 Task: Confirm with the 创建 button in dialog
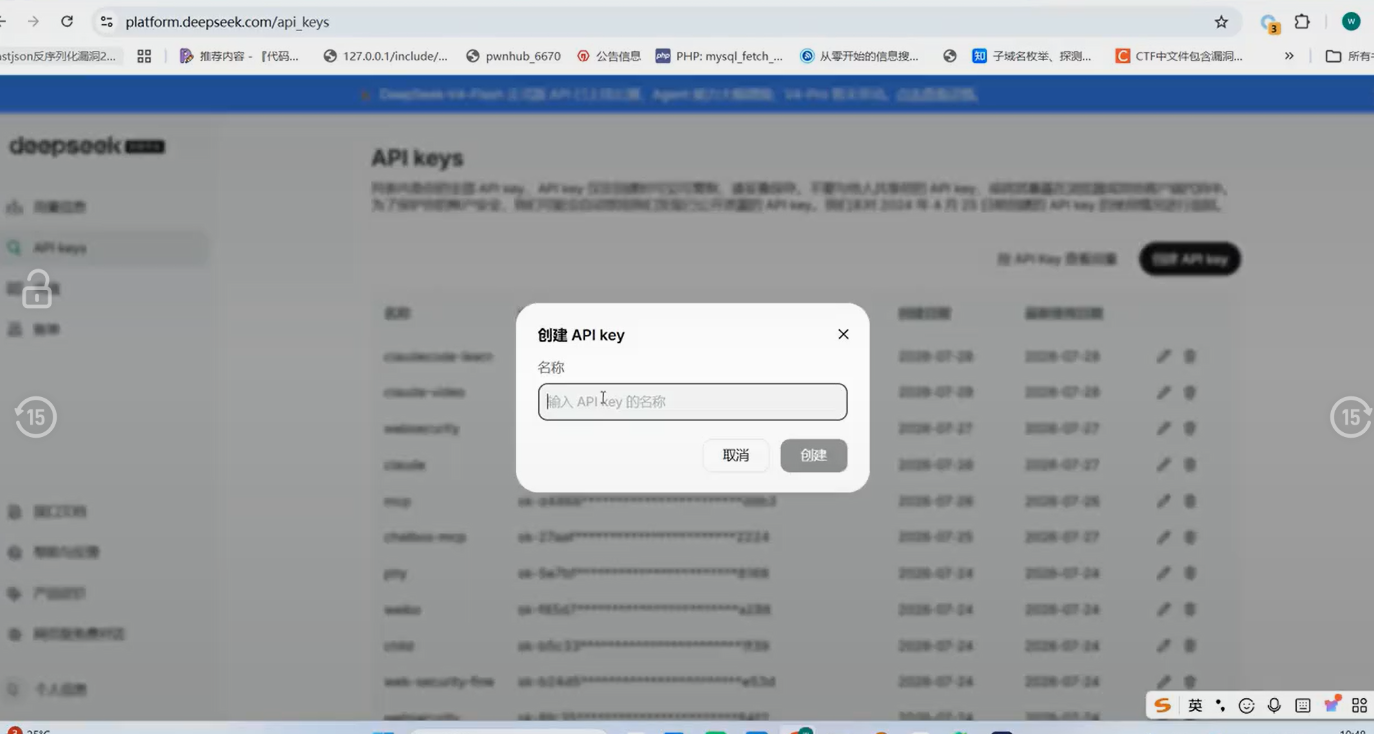814,456
